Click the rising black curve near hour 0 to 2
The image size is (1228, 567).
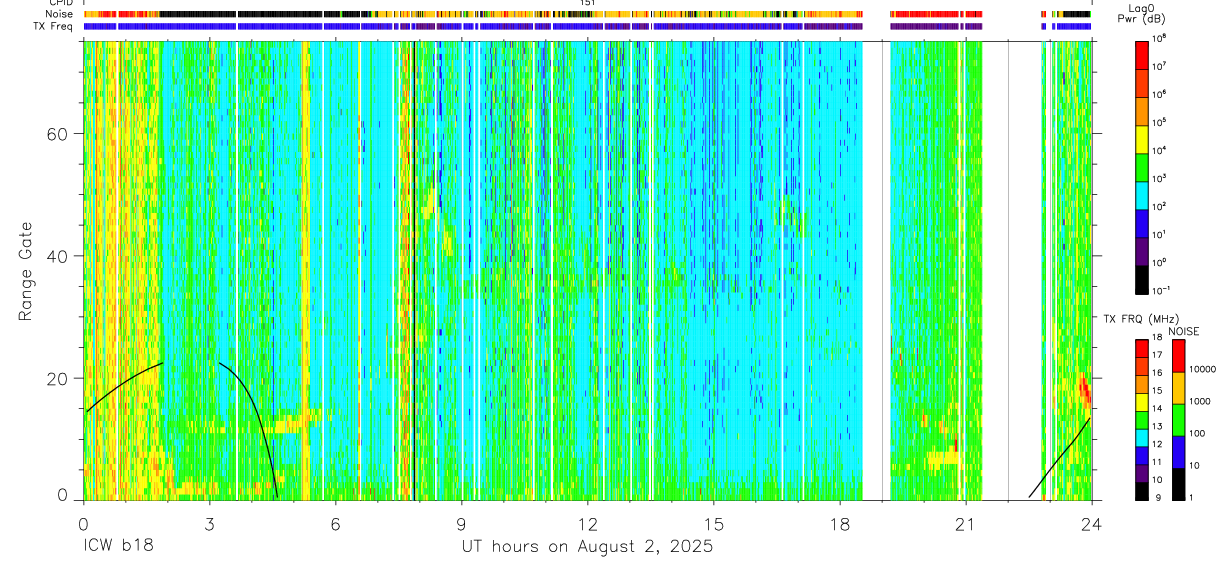pos(123,383)
